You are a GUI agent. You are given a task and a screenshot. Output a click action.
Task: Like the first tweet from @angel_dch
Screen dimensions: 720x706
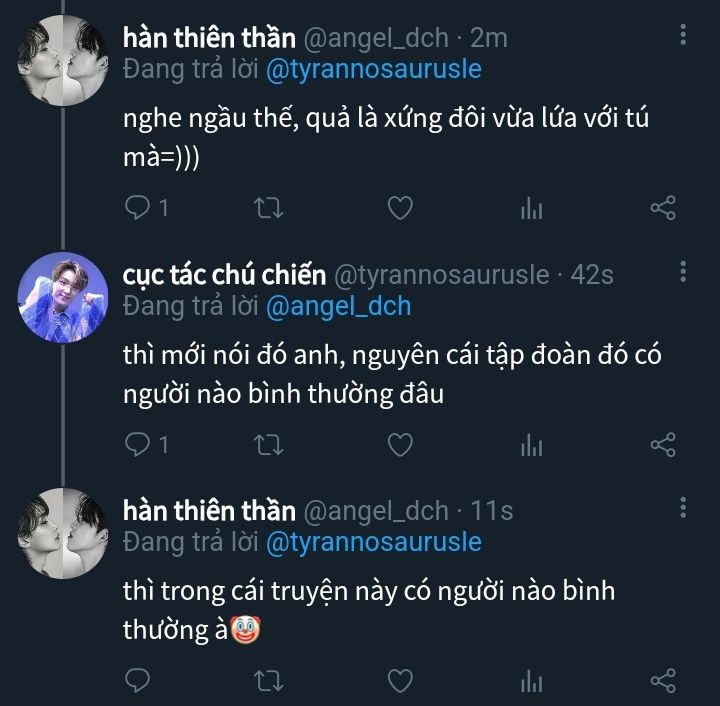400,208
